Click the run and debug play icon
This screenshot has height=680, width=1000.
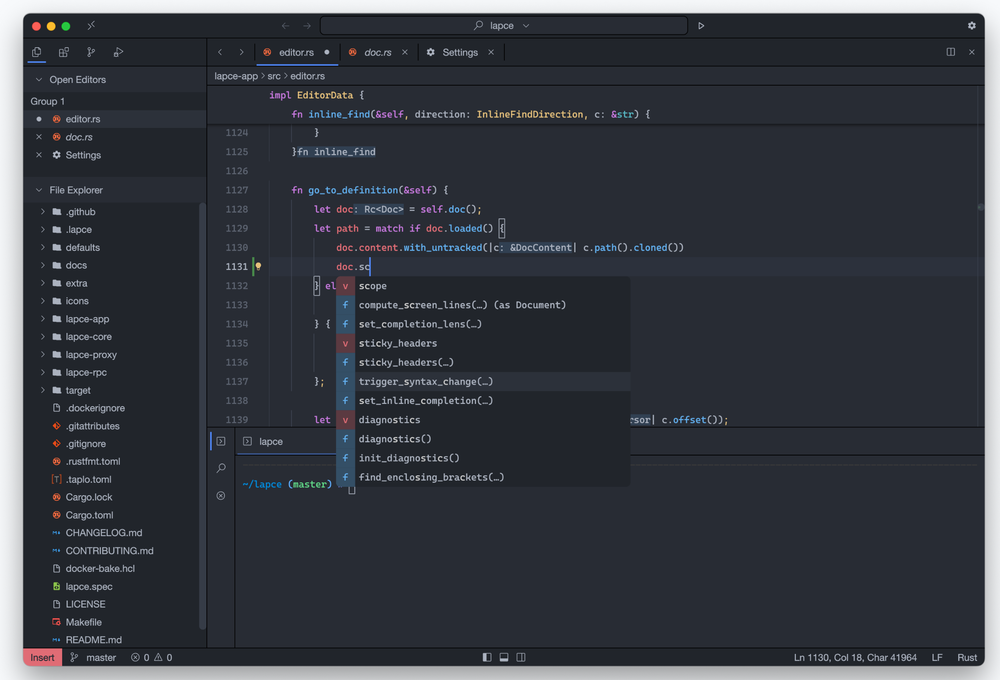[x=701, y=26]
